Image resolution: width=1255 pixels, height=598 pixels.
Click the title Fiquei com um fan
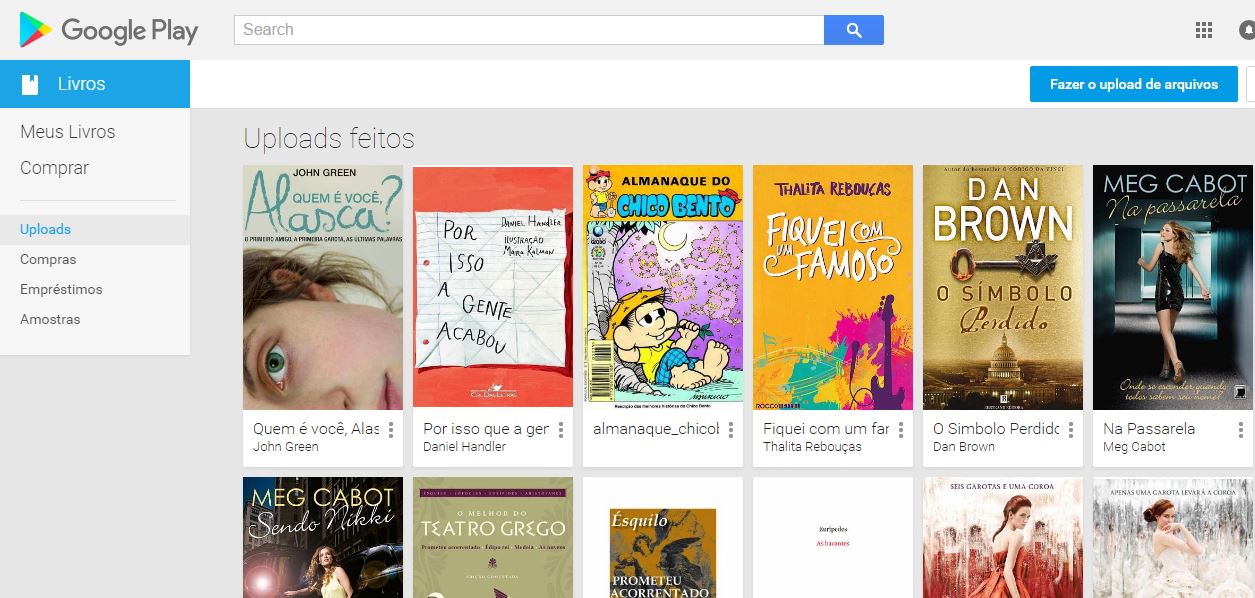[x=826, y=429]
